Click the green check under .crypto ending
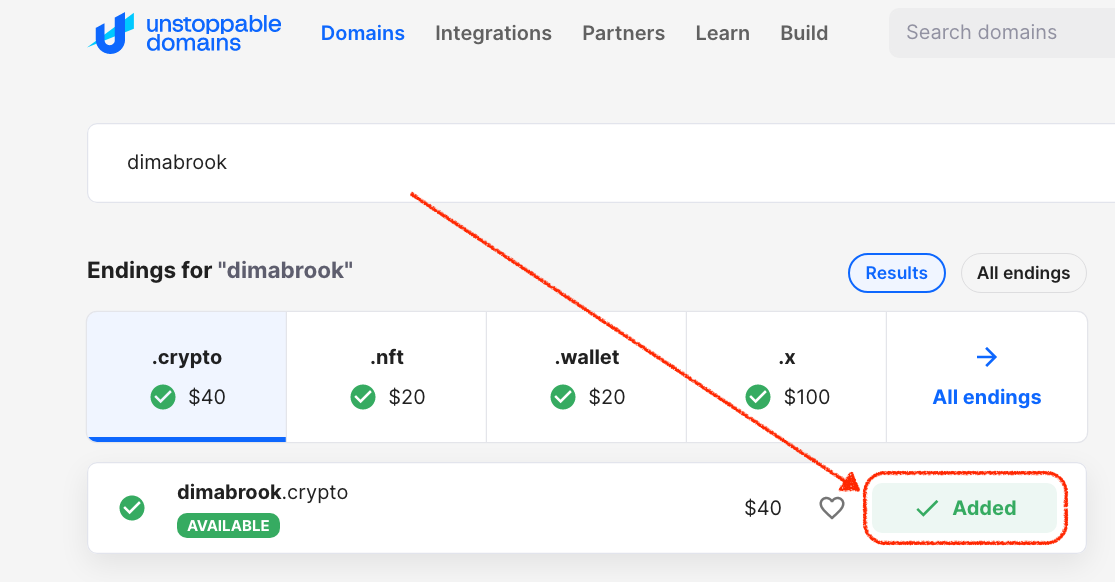This screenshot has width=1115, height=582. pyautogui.click(x=163, y=397)
